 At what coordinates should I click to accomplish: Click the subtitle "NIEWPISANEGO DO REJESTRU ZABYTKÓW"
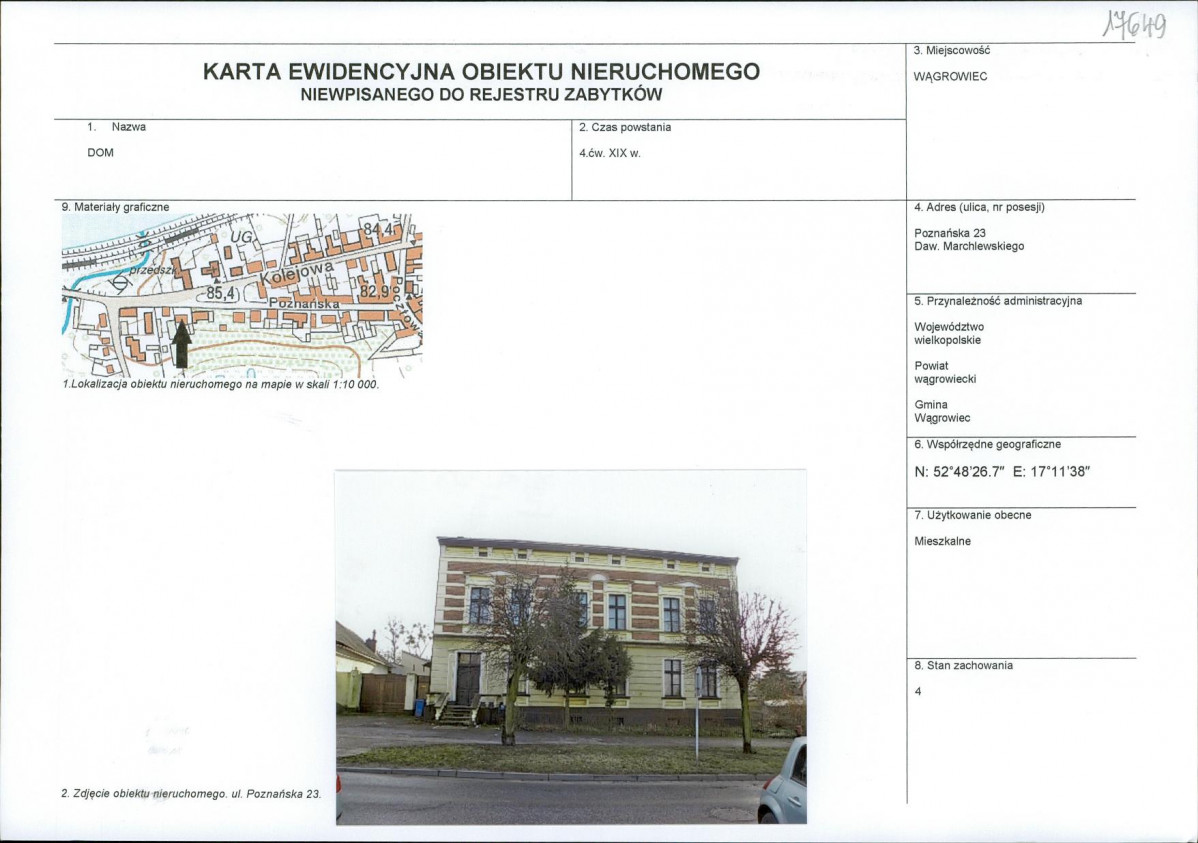[481, 96]
